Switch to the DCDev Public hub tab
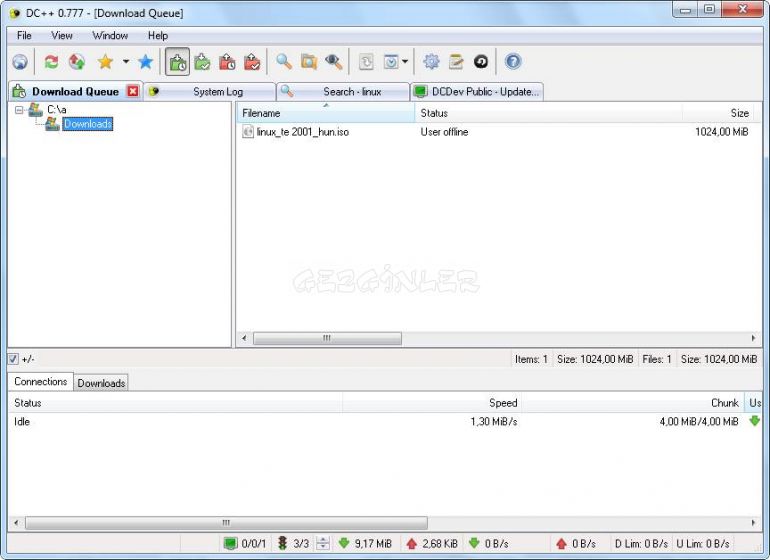Image resolution: width=770 pixels, height=560 pixels. 477,91
